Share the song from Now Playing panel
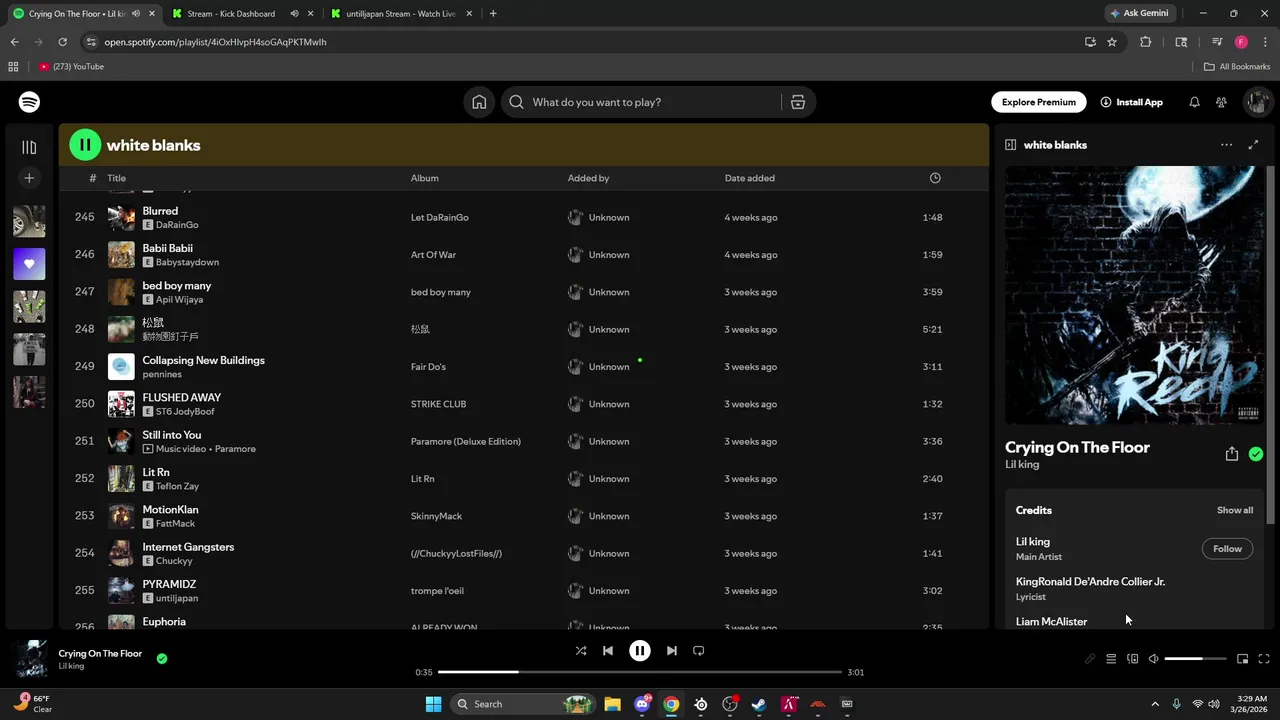This screenshot has height=720, width=1280. point(1232,454)
